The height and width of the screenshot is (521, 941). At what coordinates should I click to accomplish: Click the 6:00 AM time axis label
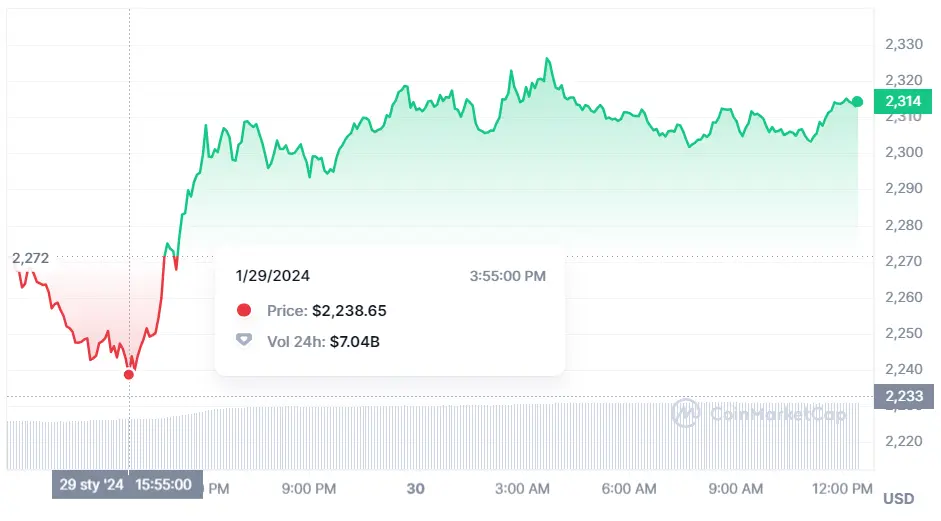(x=631, y=489)
